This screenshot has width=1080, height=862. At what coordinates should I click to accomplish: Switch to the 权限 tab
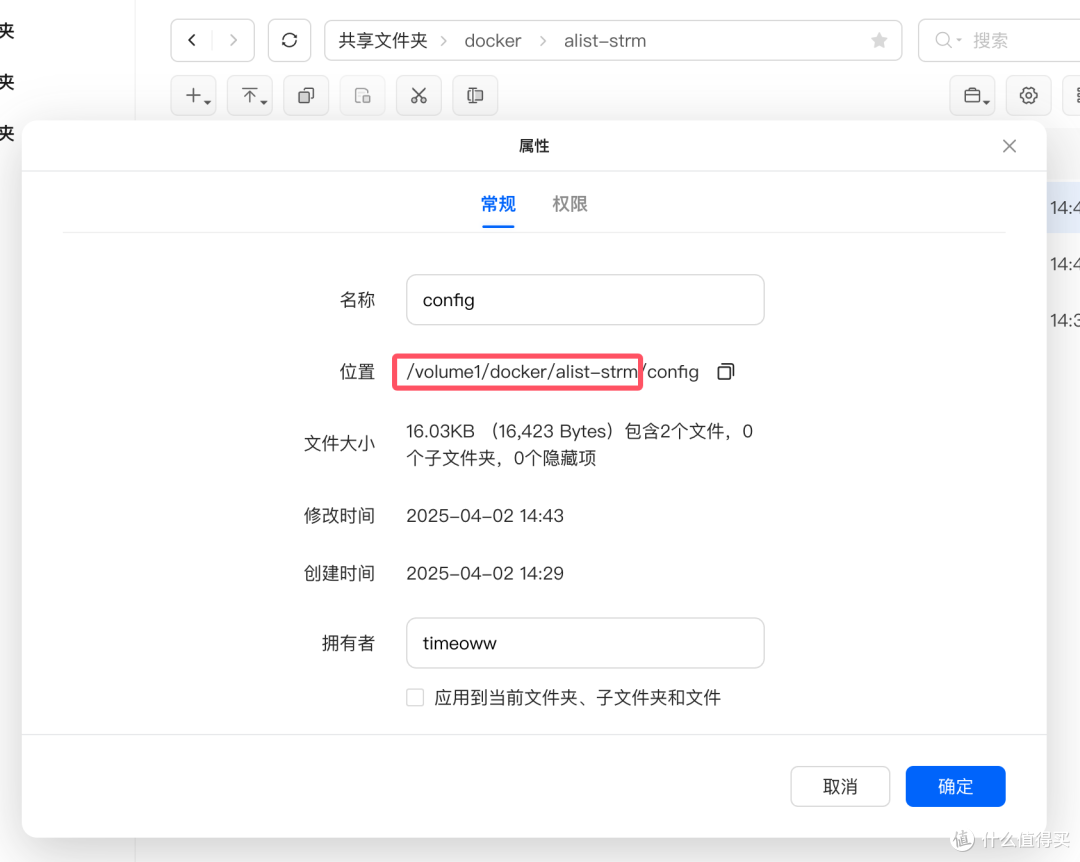[570, 204]
